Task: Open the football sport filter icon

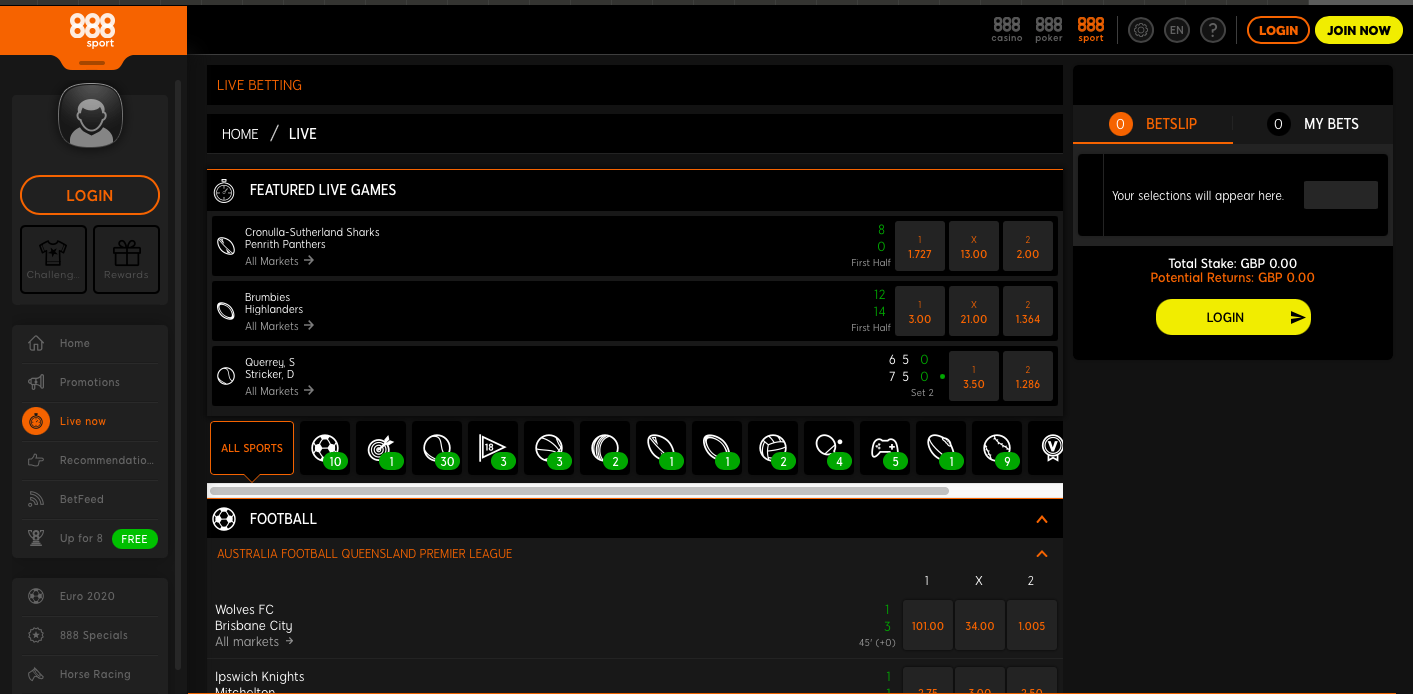Action: coord(325,448)
